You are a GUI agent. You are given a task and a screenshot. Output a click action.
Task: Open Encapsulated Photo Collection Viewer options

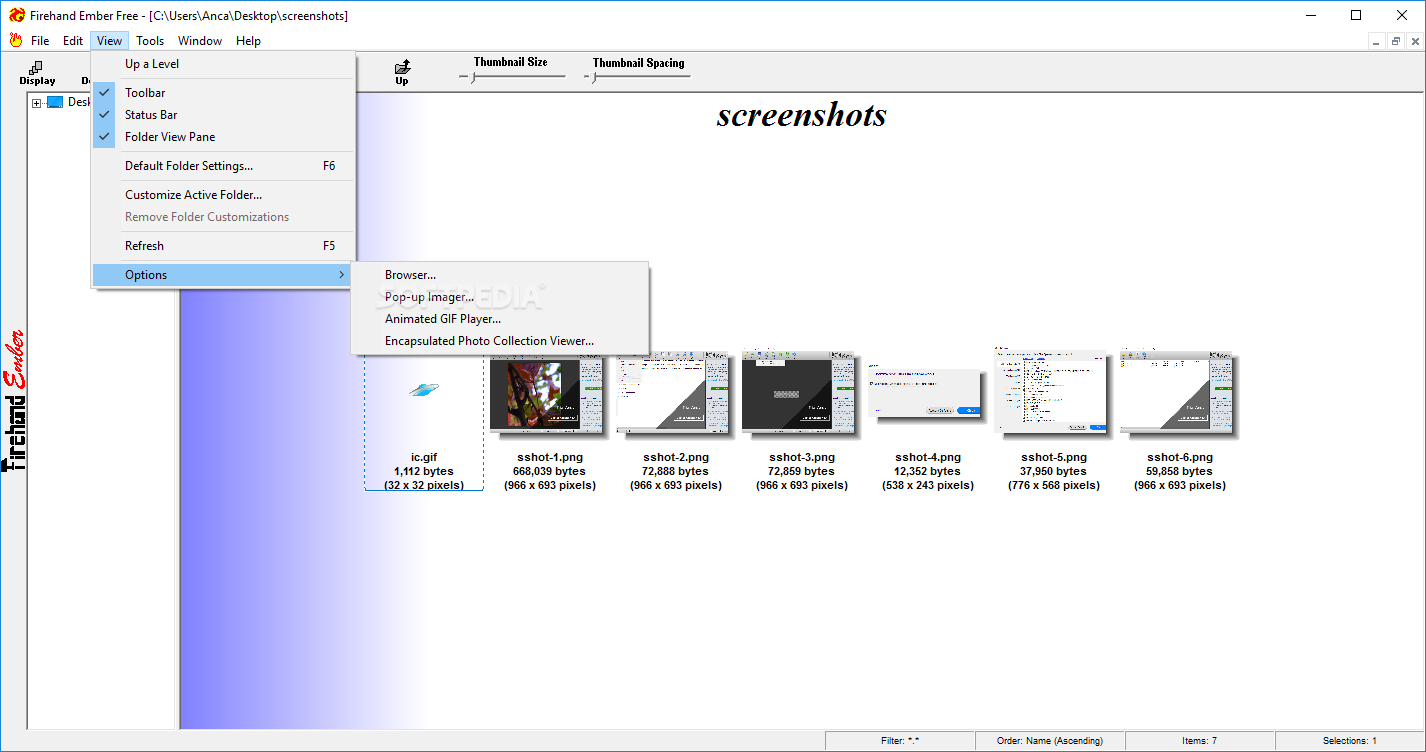[500, 341]
